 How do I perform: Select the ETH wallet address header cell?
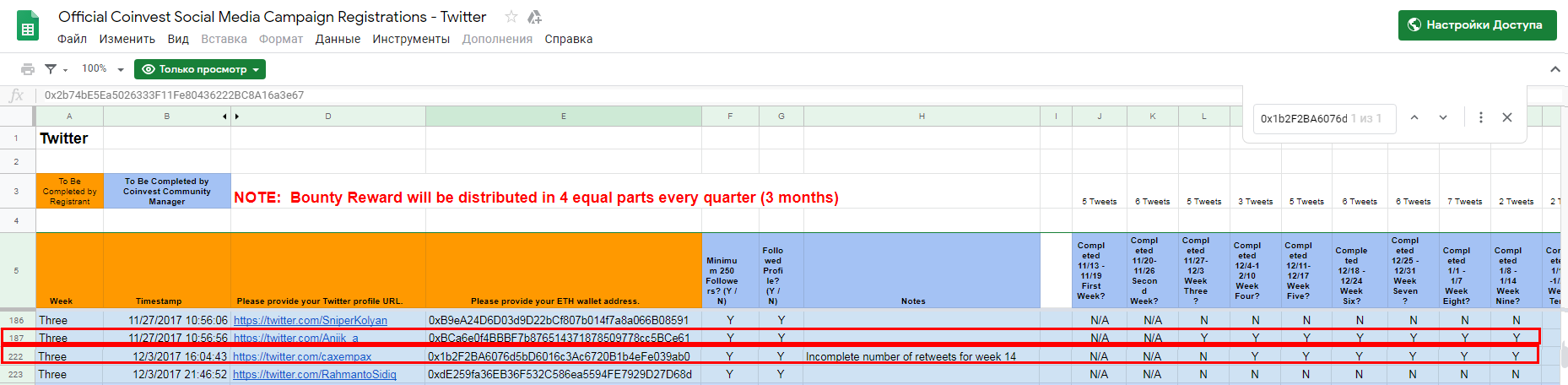[x=564, y=270]
